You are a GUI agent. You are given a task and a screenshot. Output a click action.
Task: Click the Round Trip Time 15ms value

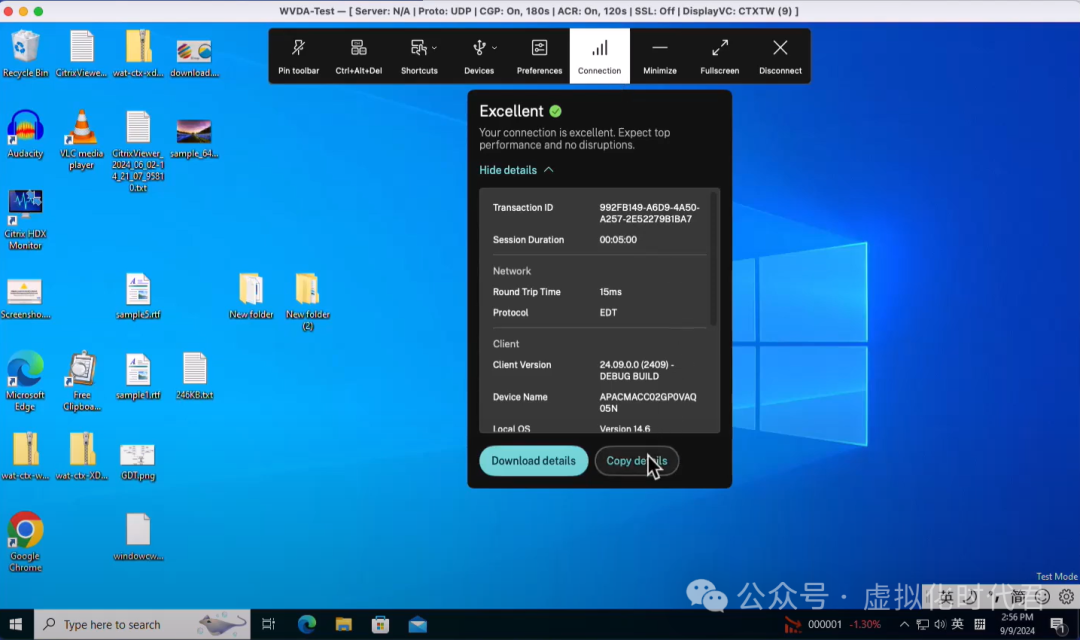coord(610,292)
